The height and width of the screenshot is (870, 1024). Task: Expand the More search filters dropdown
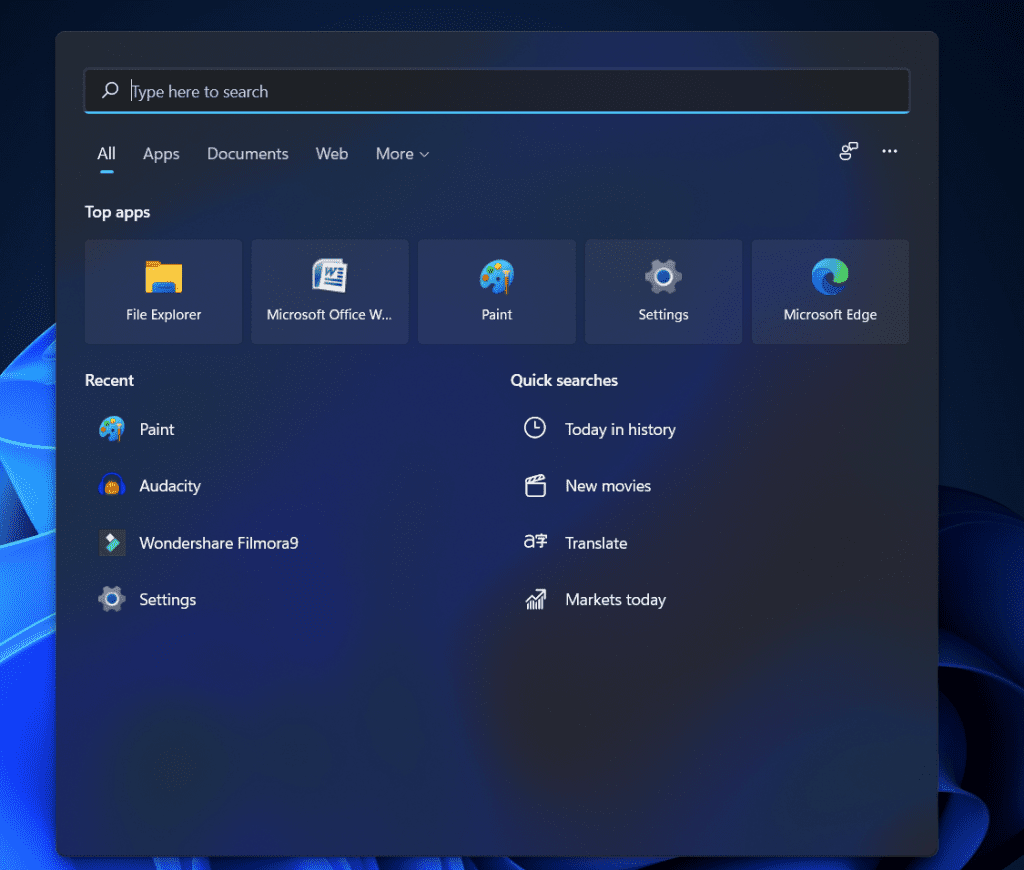tap(402, 153)
